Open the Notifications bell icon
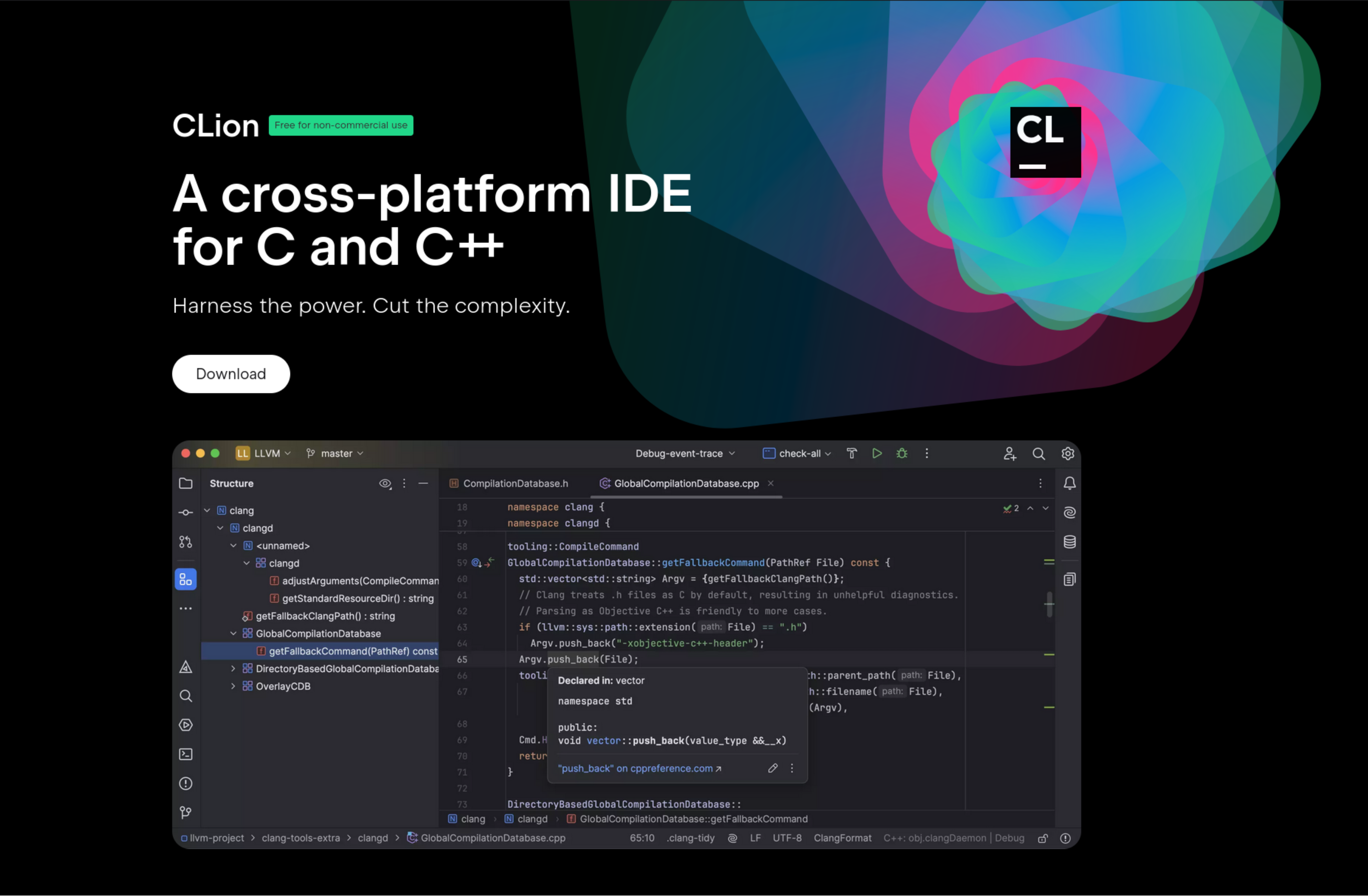Screen dimensions: 1368x896 [x=1070, y=483]
